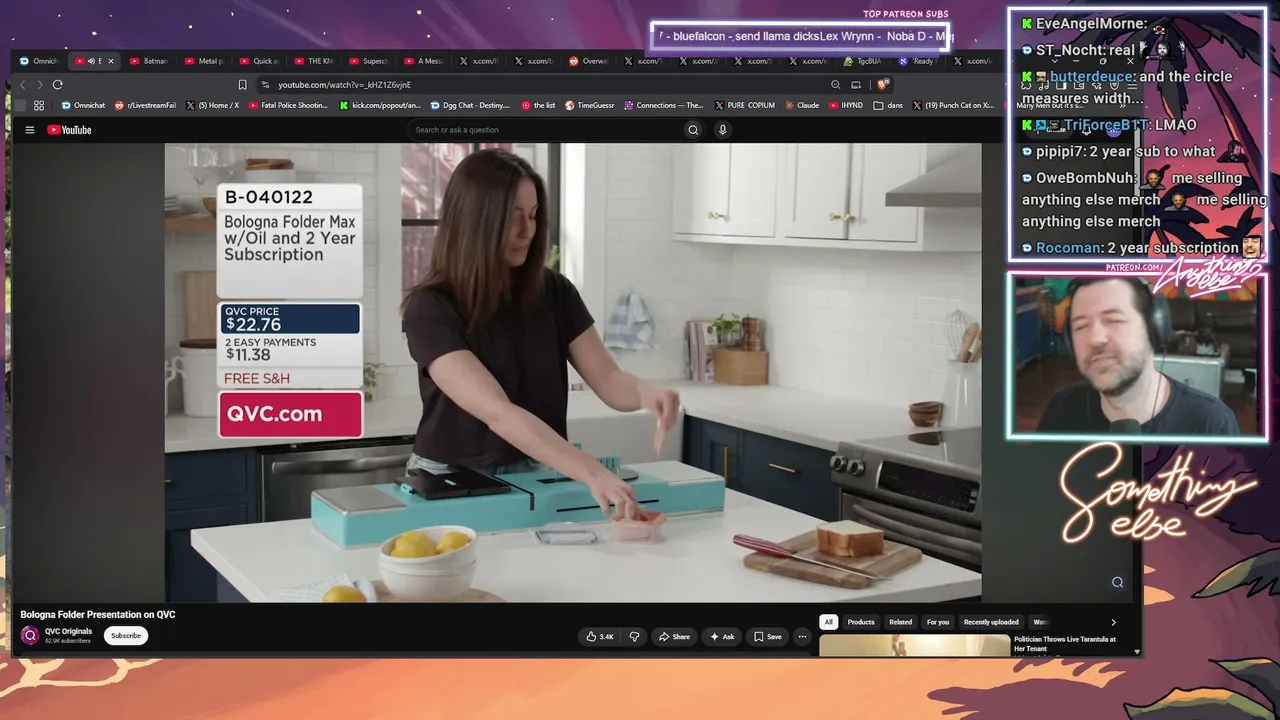Open 'Politician Throws Live Tarantula' video title
Screen dimensions: 1280x720
tap(1065, 644)
